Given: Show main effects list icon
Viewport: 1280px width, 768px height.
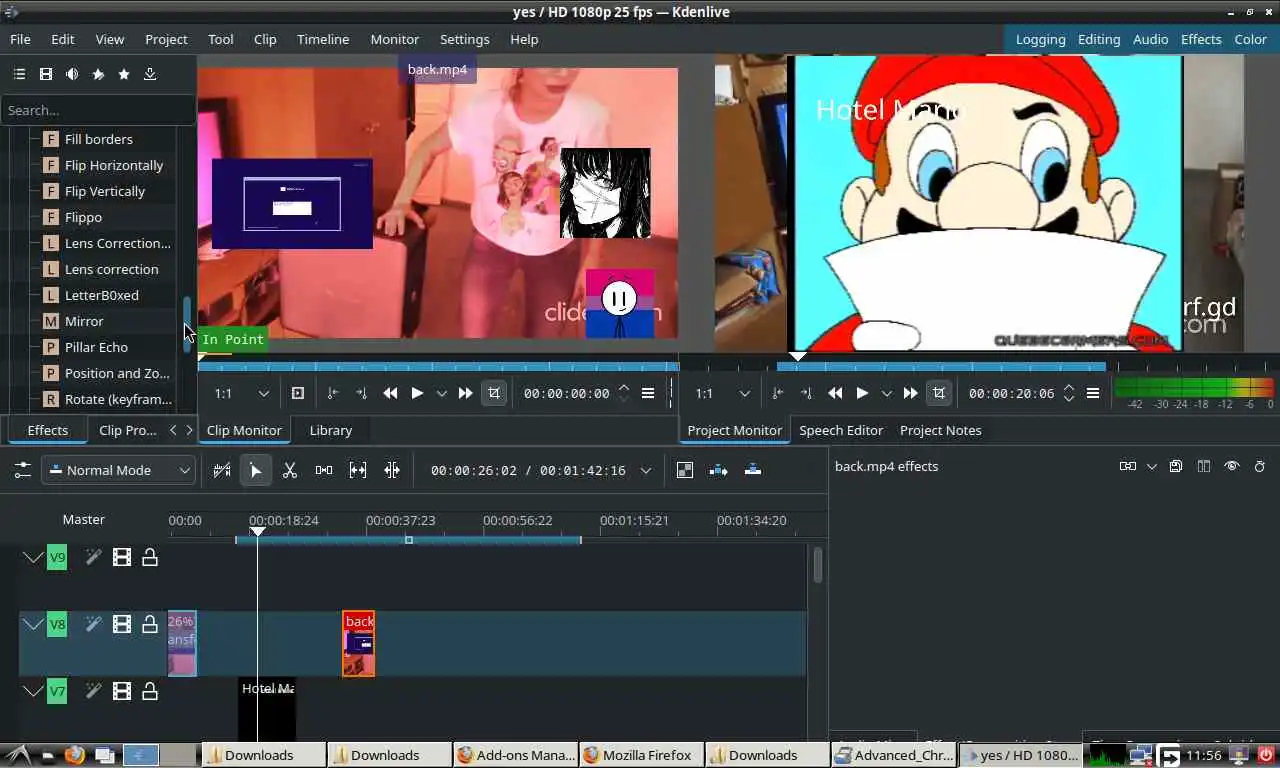Looking at the screenshot, I should click(19, 74).
